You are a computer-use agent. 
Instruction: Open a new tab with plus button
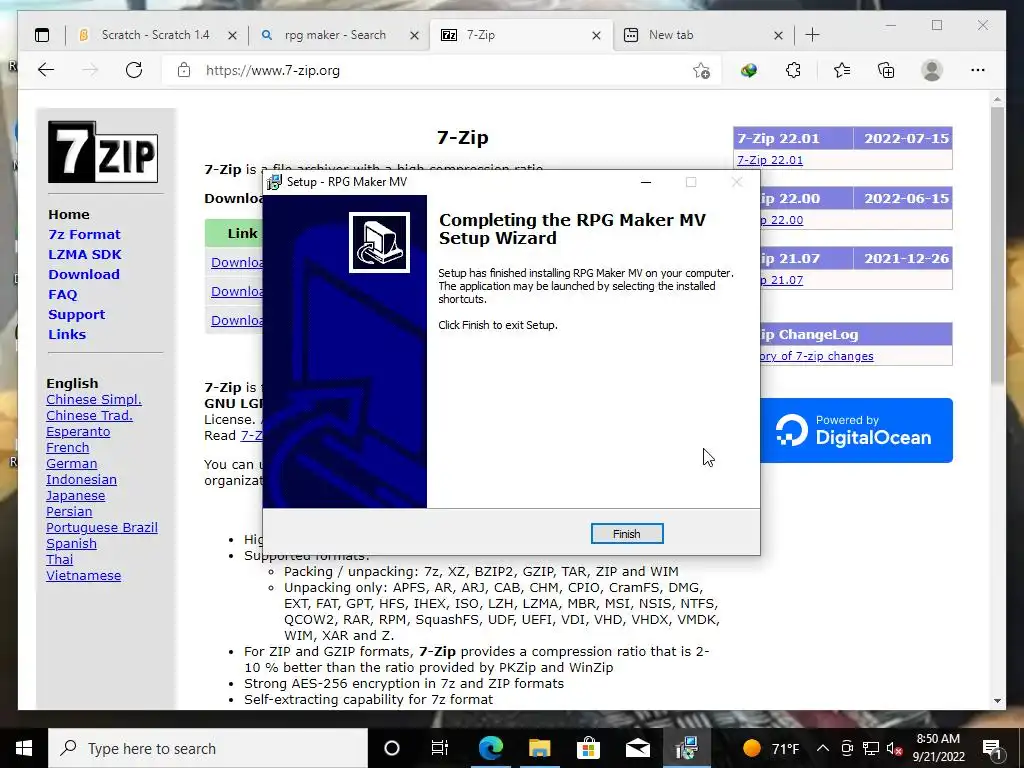pos(812,35)
